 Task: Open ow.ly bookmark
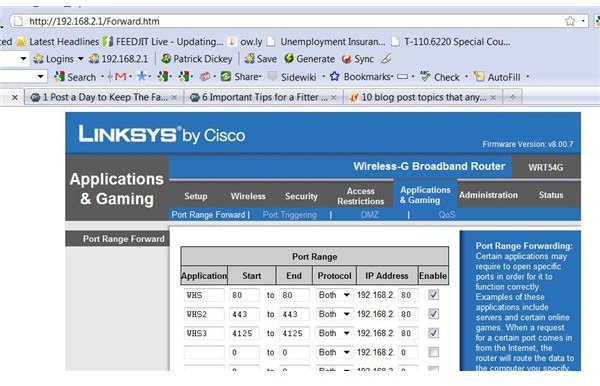coord(245,41)
